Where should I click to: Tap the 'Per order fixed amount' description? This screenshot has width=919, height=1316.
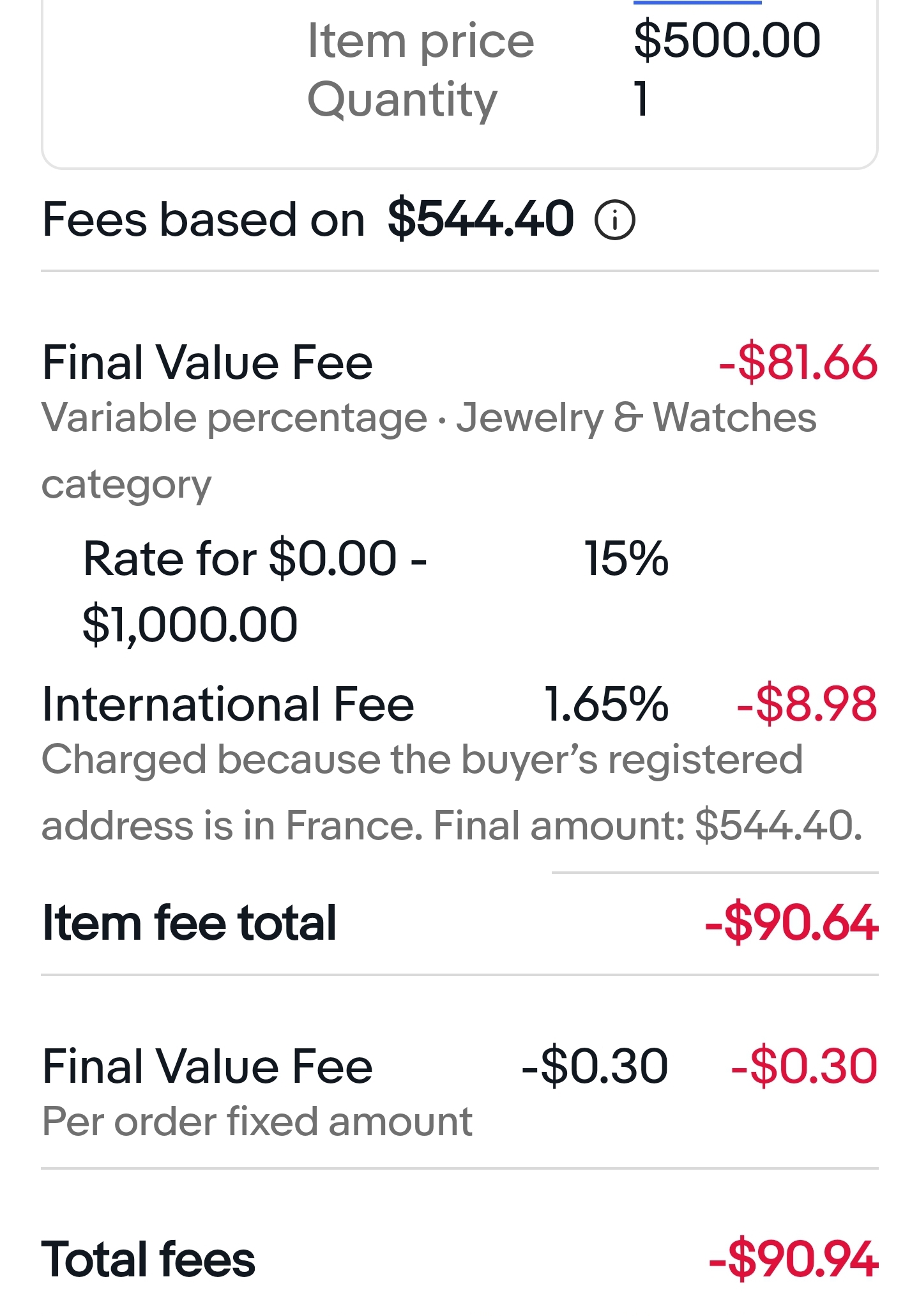pos(257,1121)
